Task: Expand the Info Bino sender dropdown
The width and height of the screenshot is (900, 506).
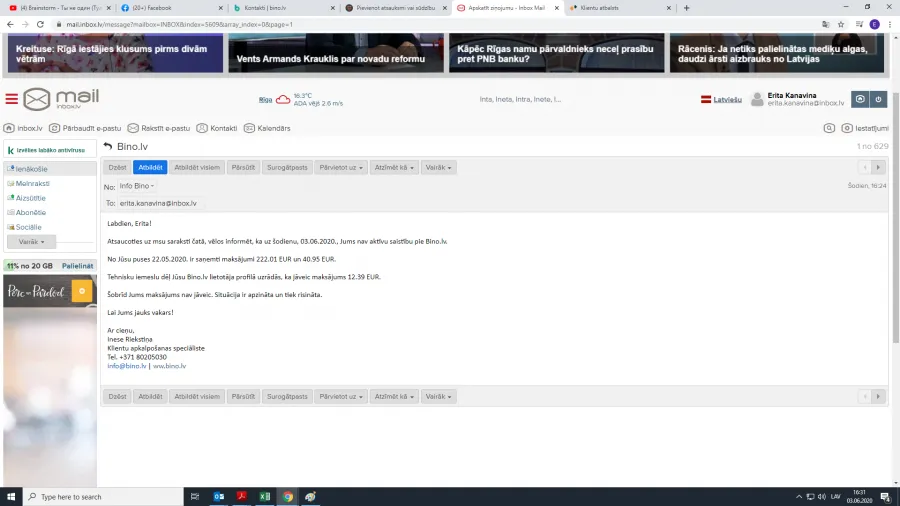Action: point(137,186)
